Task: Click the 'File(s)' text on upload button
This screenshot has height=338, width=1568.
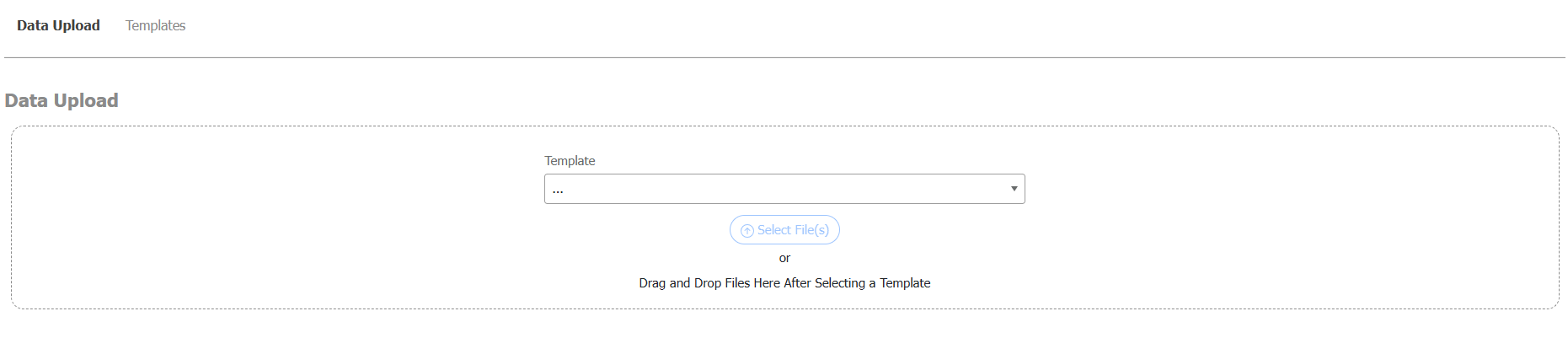Action: pyautogui.click(x=811, y=230)
